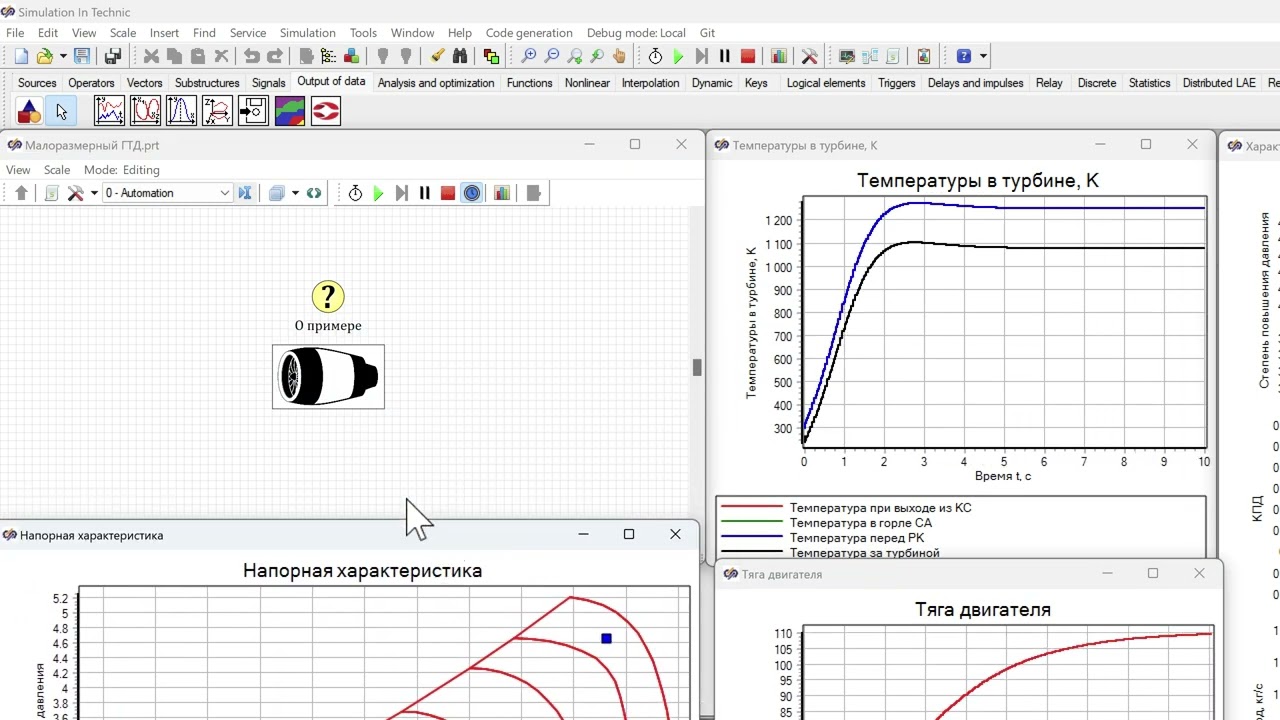Switch to the Delays and impulses tab

tap(976, 83)
